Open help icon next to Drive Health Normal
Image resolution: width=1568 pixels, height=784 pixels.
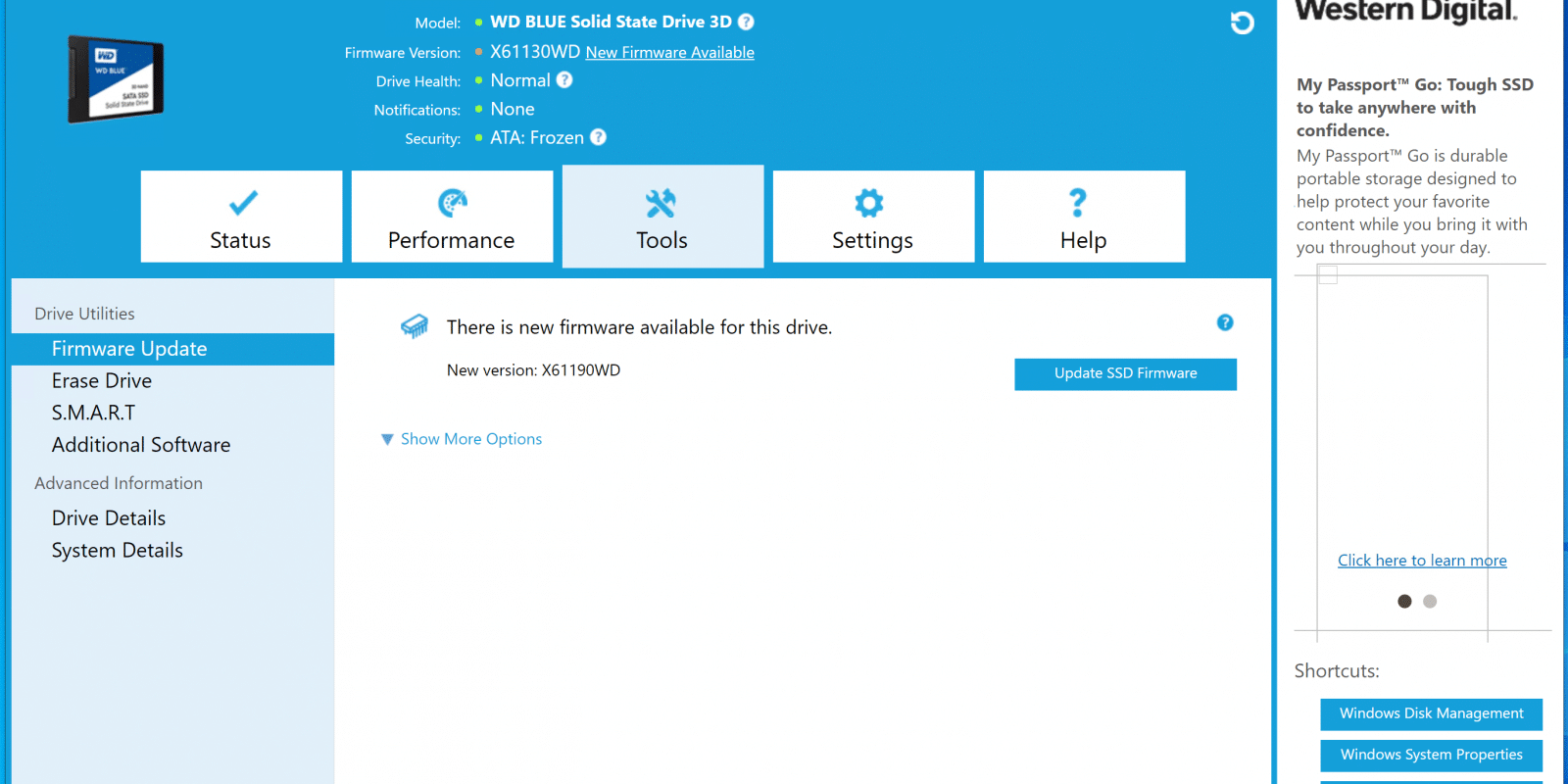coord(564,80)
